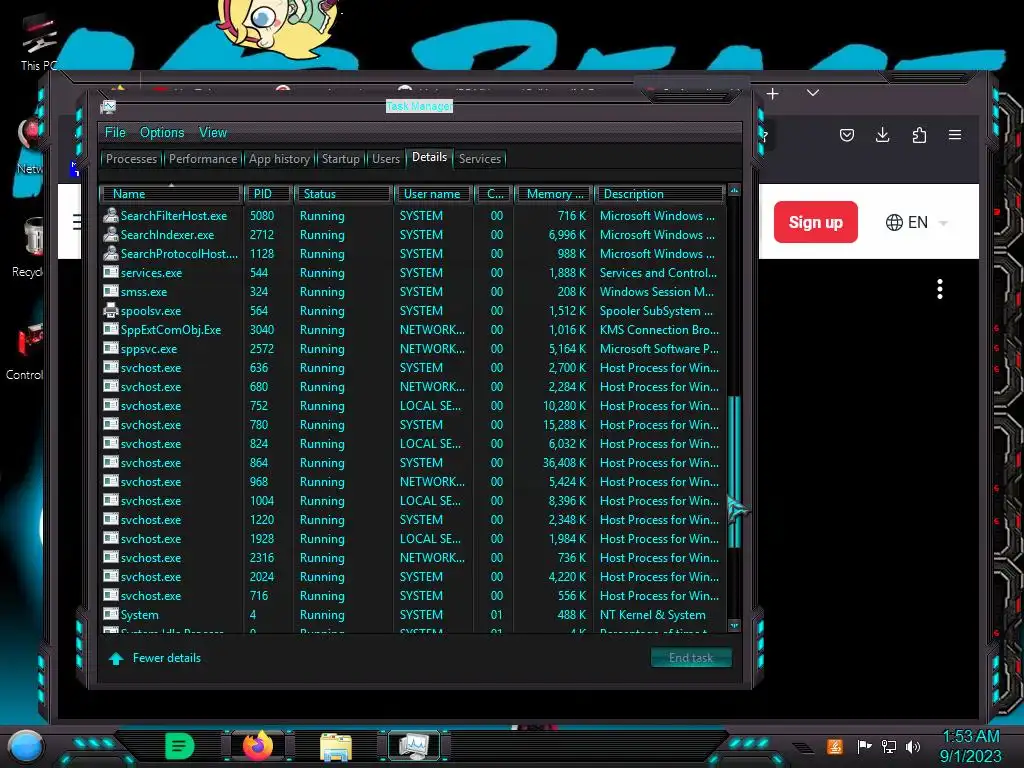Click the KMS Connection Bro... description
This screenshot has width=1024, height=768.
click(659, 330)
